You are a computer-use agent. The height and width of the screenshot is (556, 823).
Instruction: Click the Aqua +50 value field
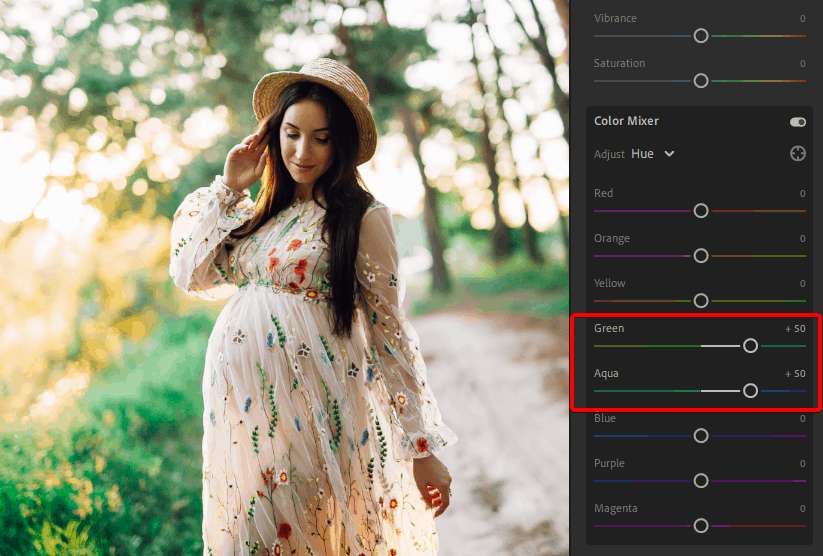tap(795, 374)
